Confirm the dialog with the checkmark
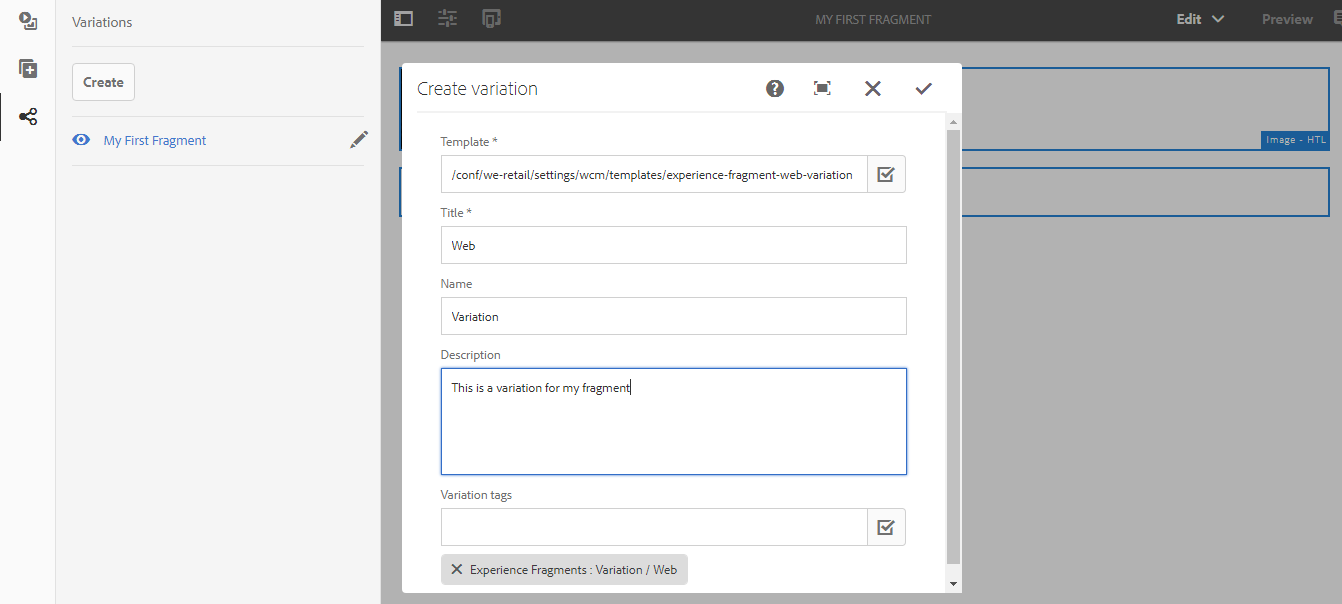 click(x=923, y=88)
